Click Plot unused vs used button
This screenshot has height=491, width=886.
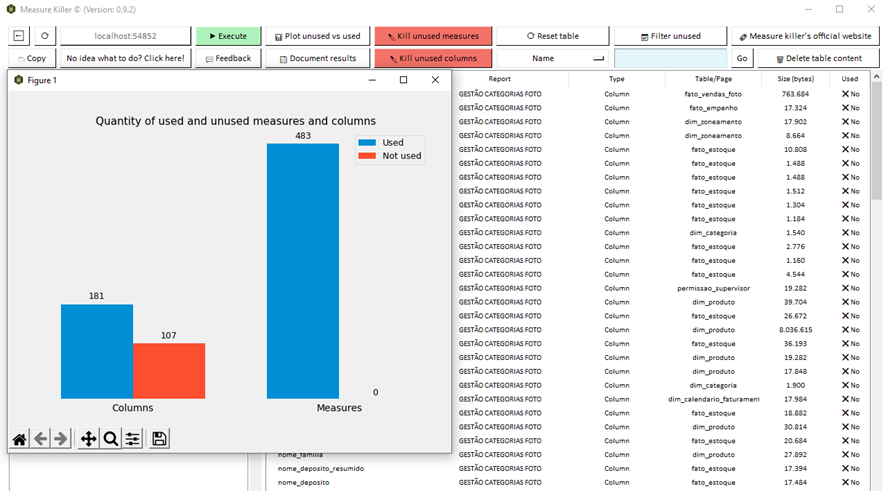pyautogui.click(x=318, y=36)
